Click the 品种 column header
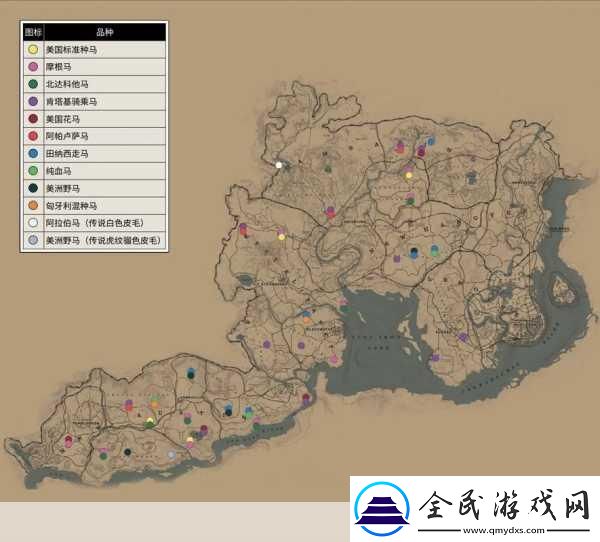Screen dimensions: 600x542 pos(104,32)
